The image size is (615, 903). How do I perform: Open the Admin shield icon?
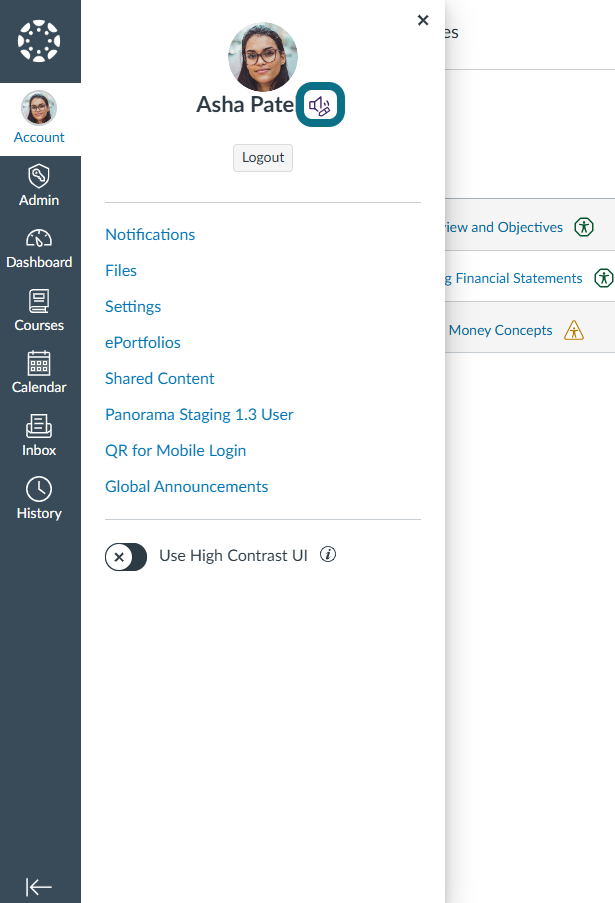39,176
